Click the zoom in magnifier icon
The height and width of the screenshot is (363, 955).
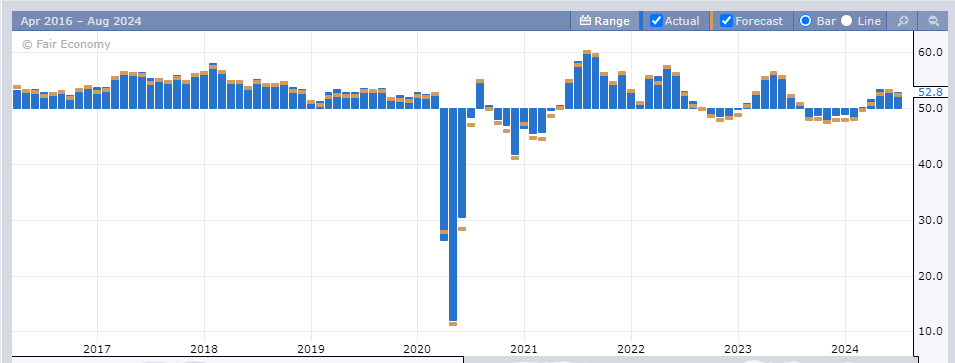click(x=903, y=21)
